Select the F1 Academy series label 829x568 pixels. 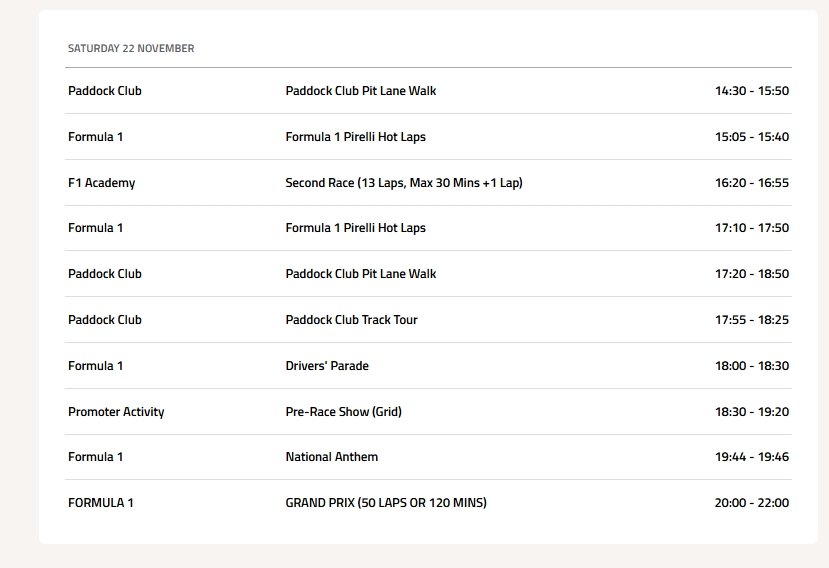(101, 183)
